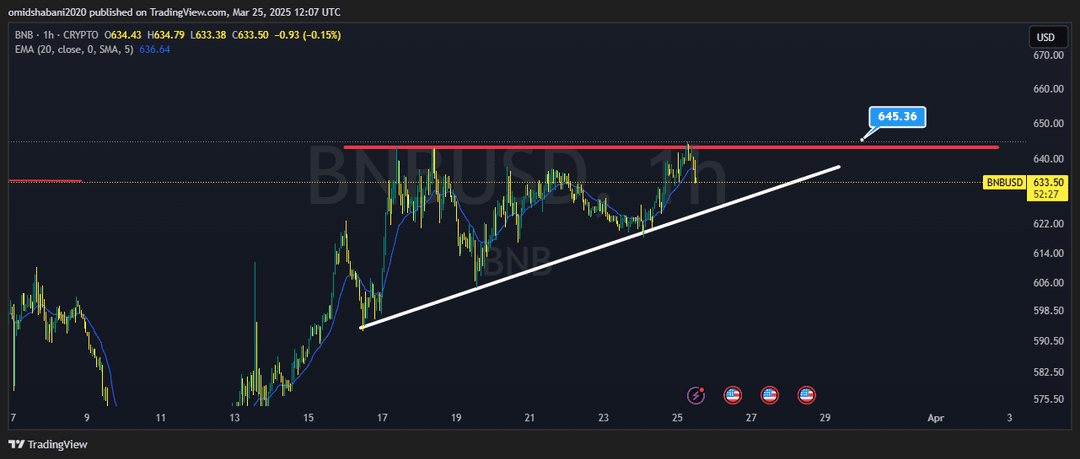The image size is (1080, 459).
Task: Click the EMA value 636.64
Action: (154, 50)
